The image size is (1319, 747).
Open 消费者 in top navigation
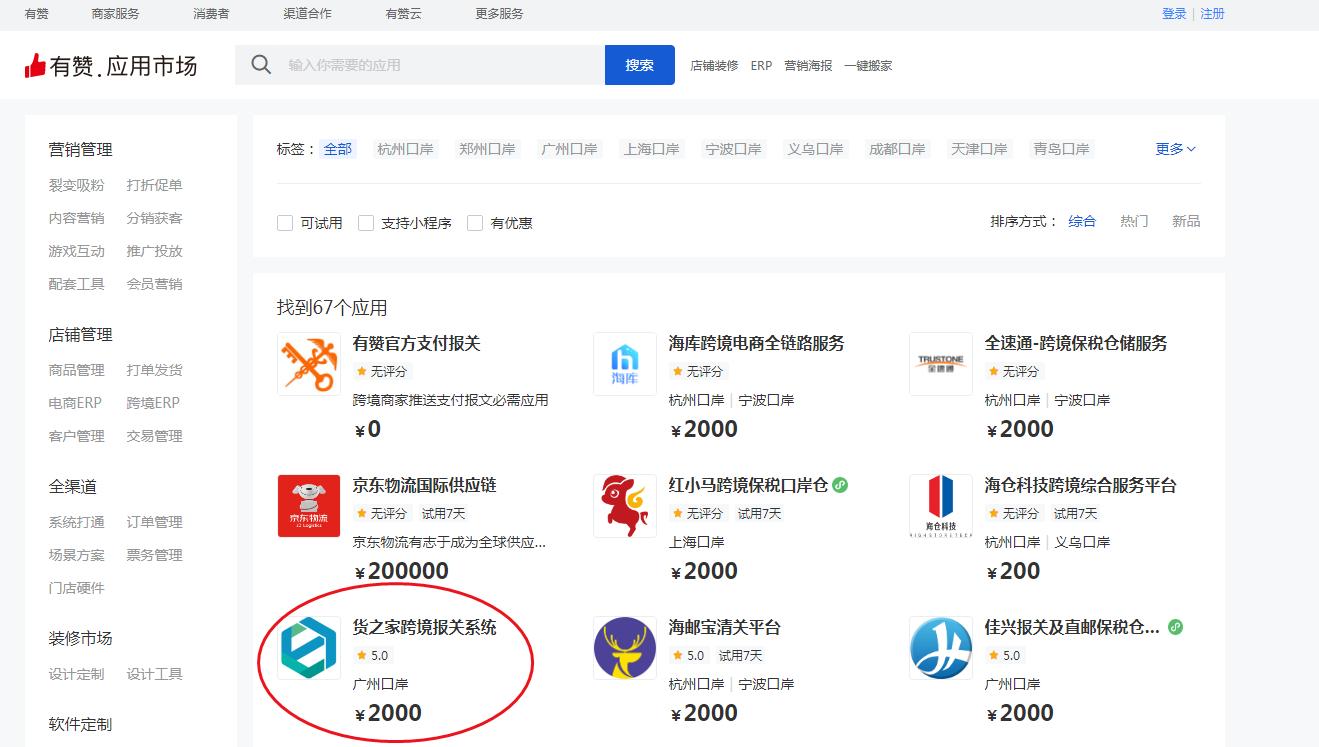click(x=211, y=14)
